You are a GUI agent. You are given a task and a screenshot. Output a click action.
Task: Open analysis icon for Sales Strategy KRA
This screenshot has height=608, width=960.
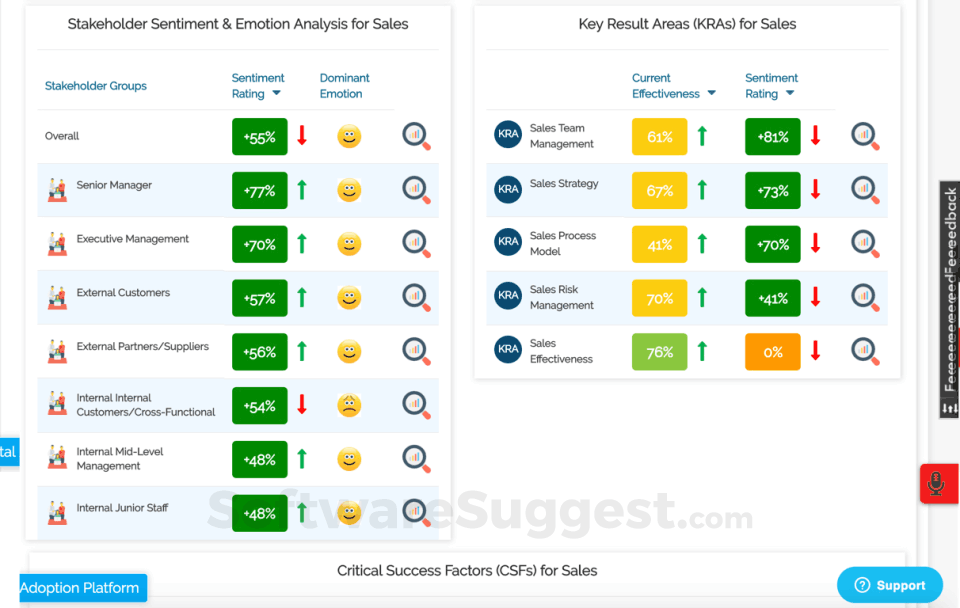pyautogui.click(x=865, y=190)
